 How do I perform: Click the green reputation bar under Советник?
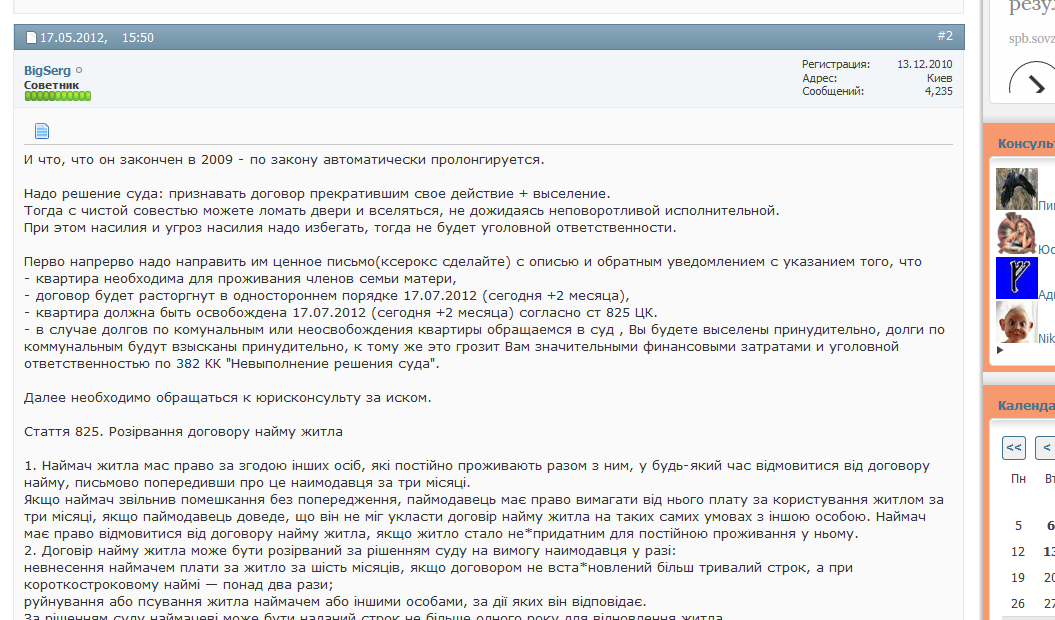click(58, 96)
